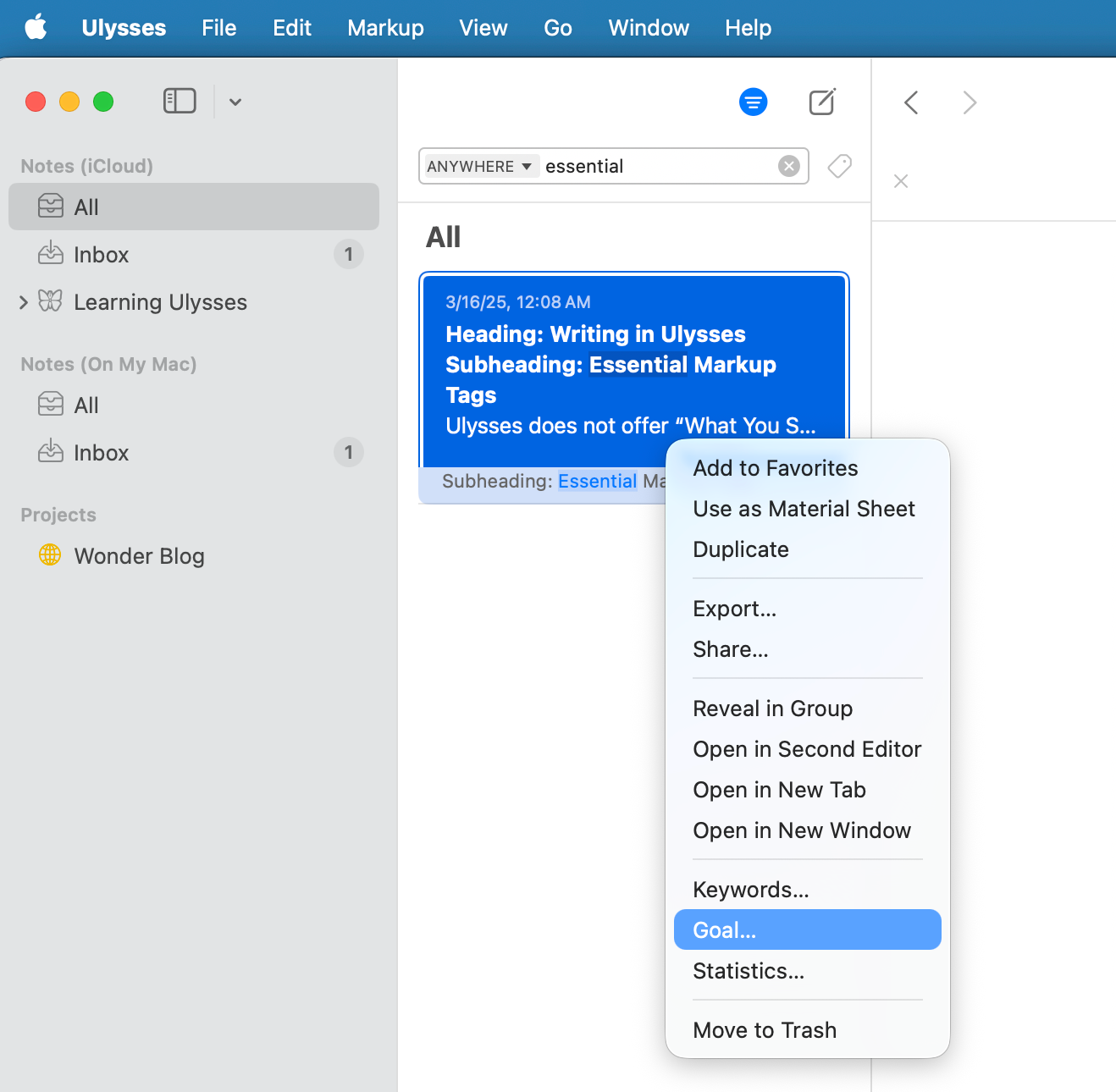Create a new sheet with compose icon

(x=821, y=102)
